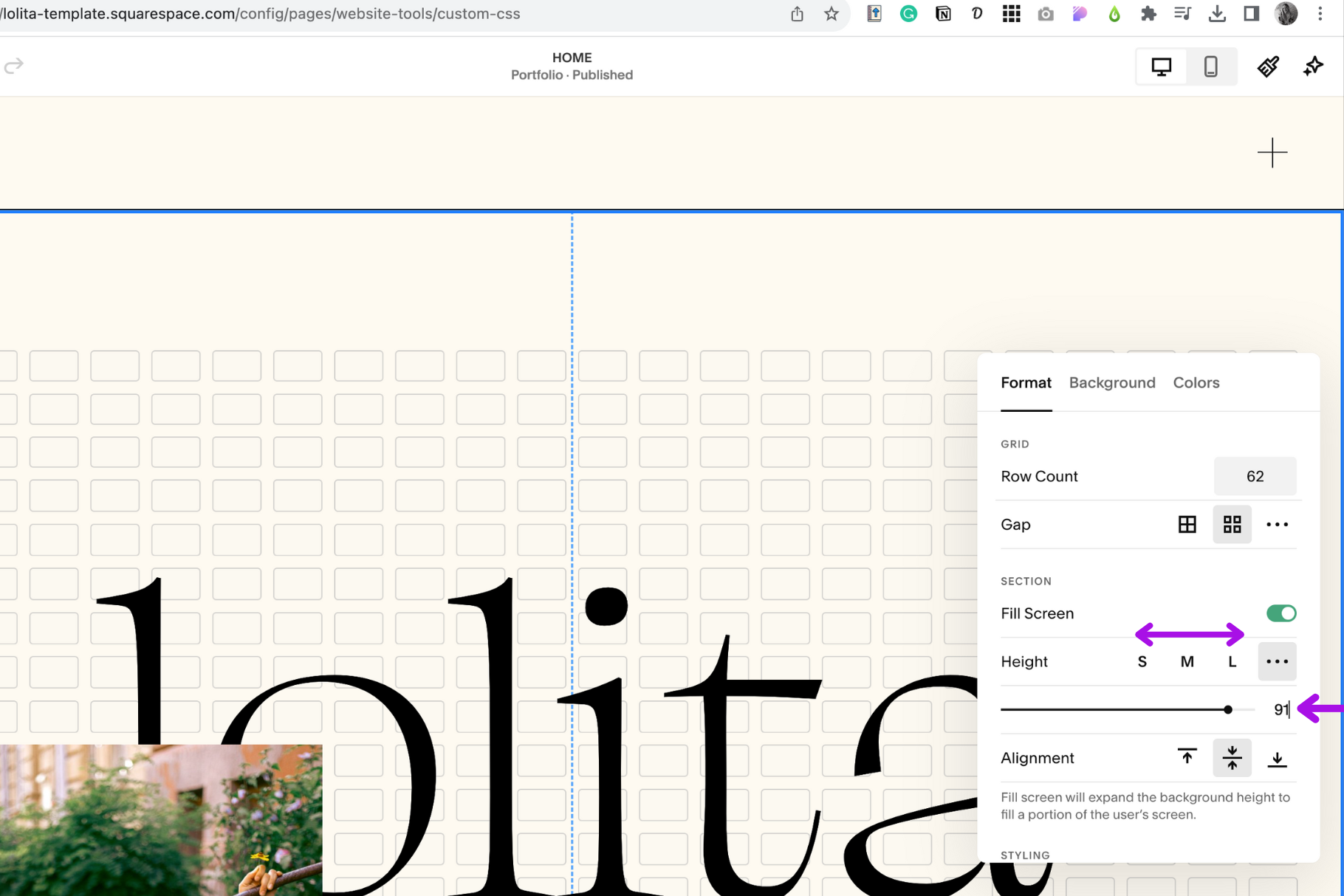Screen dimensions: 1344x896
Task: Open the Grammarly extension icon
Action: tap(908, 14)
